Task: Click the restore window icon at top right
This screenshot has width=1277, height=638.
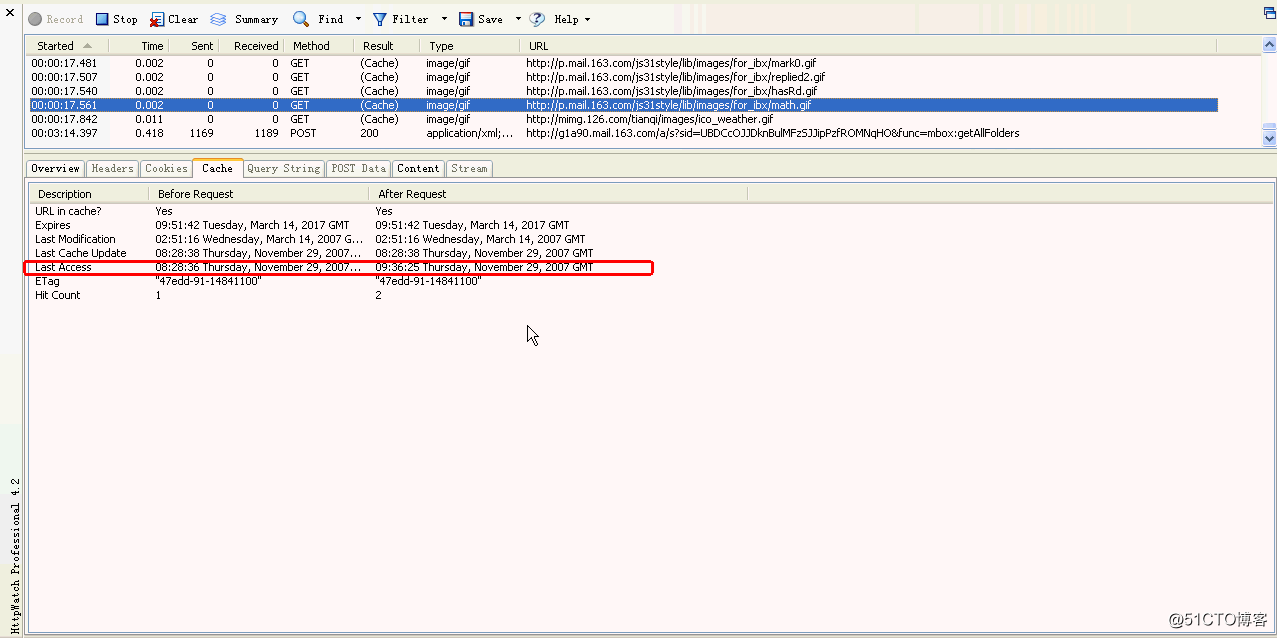Action: tap(1268, 13)
